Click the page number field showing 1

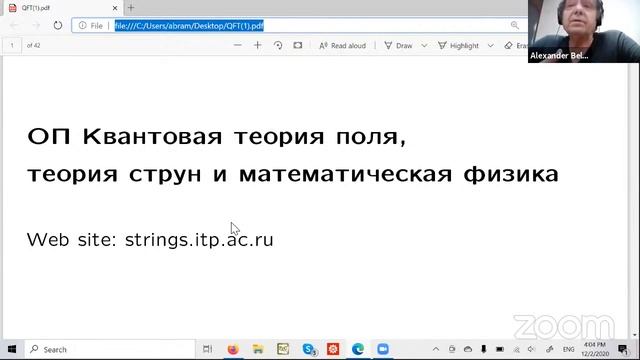click(x=12, y=45)
